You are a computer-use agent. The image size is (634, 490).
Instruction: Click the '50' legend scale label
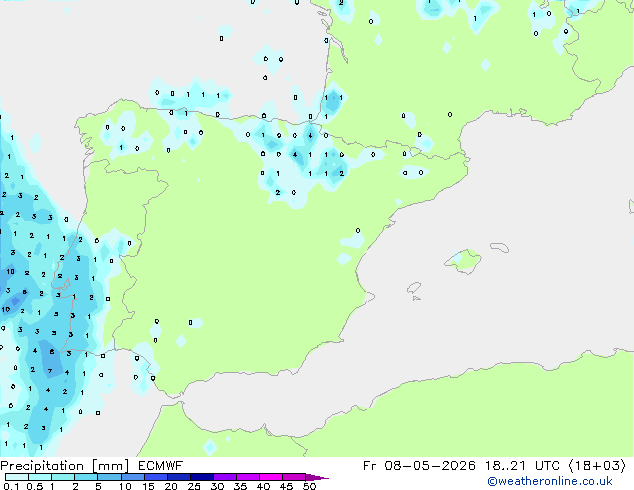coord(309,486)
